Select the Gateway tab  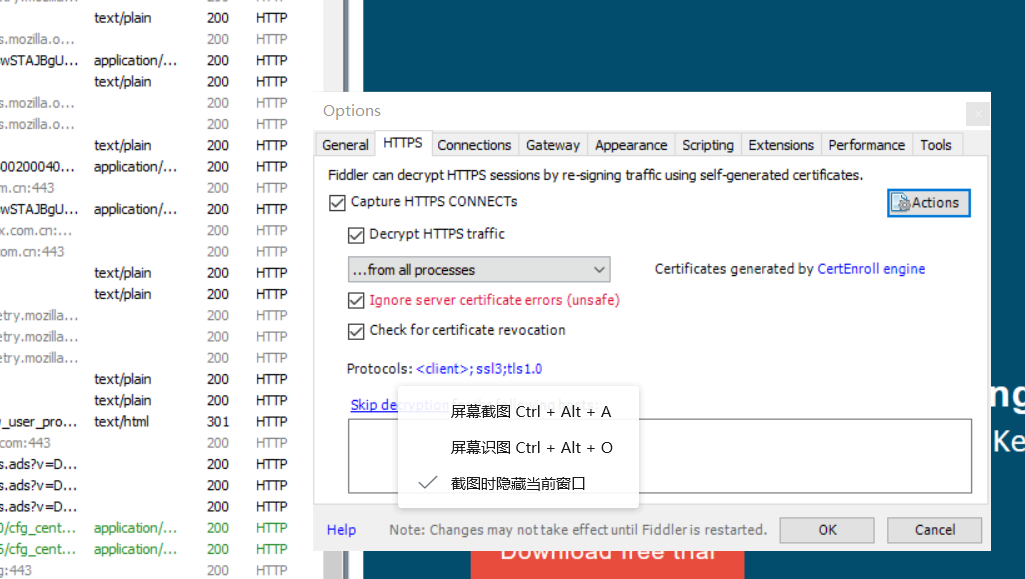coord(552,144)
